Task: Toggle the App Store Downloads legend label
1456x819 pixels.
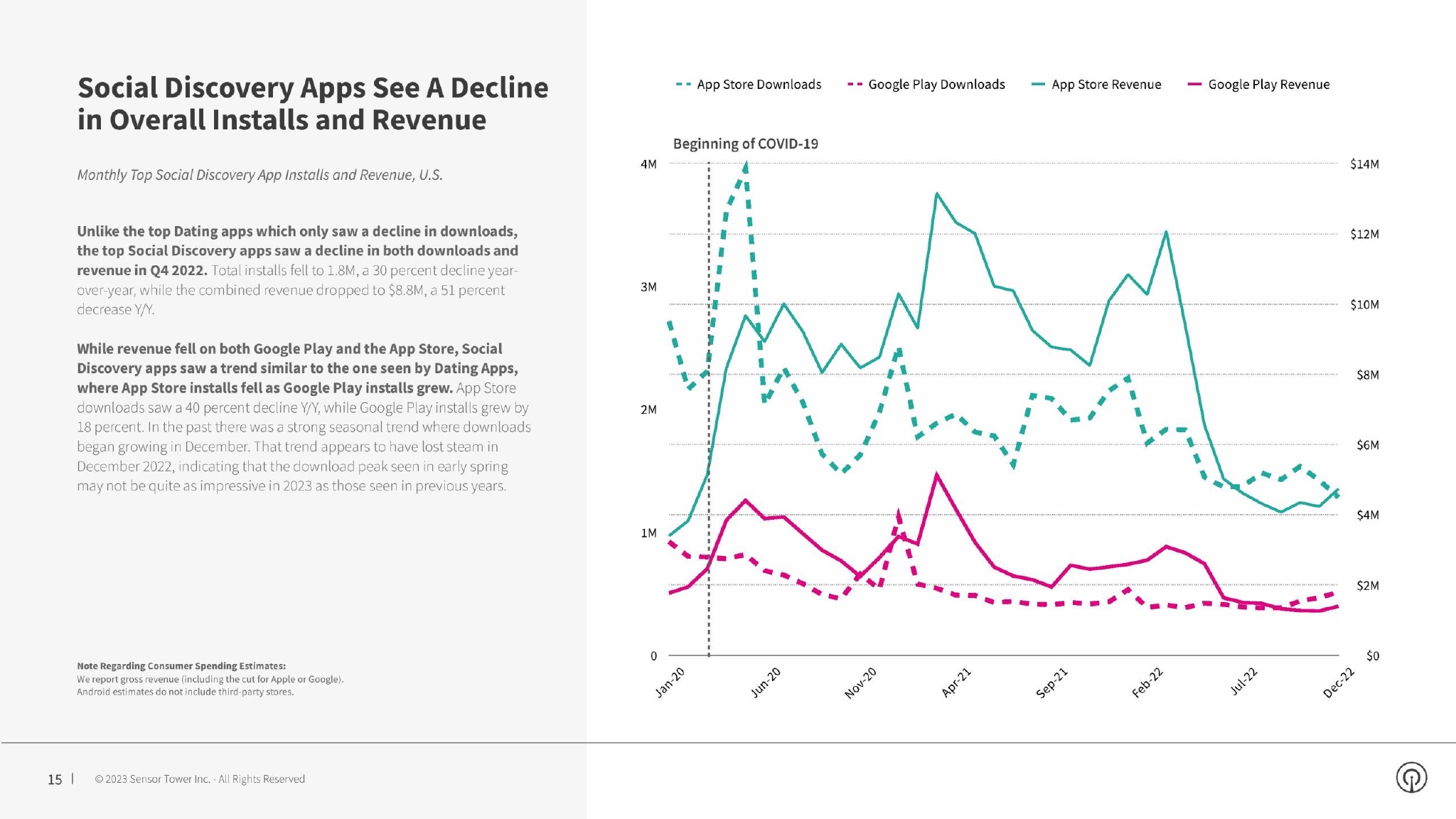Action: pos(759,85)
